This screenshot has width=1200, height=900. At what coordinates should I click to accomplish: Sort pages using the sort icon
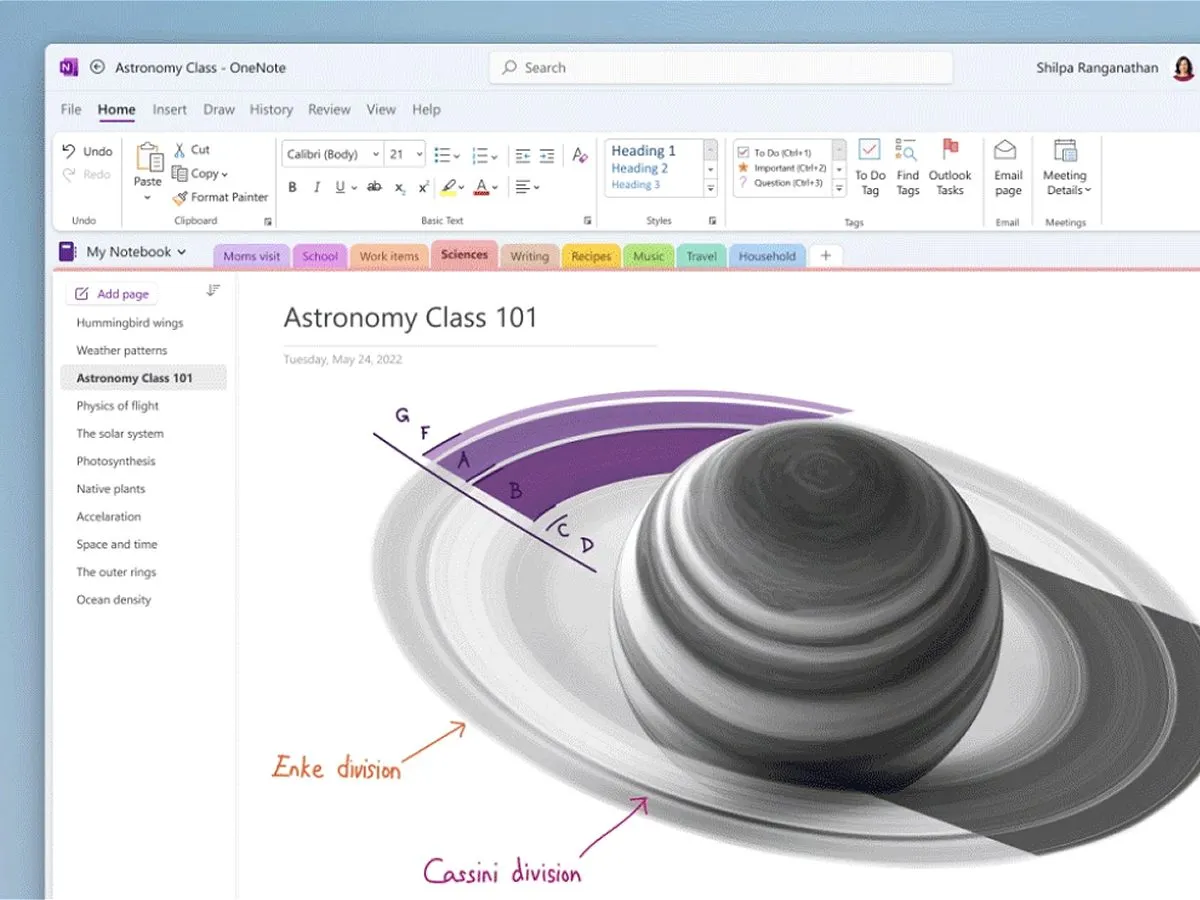(213, 291)
